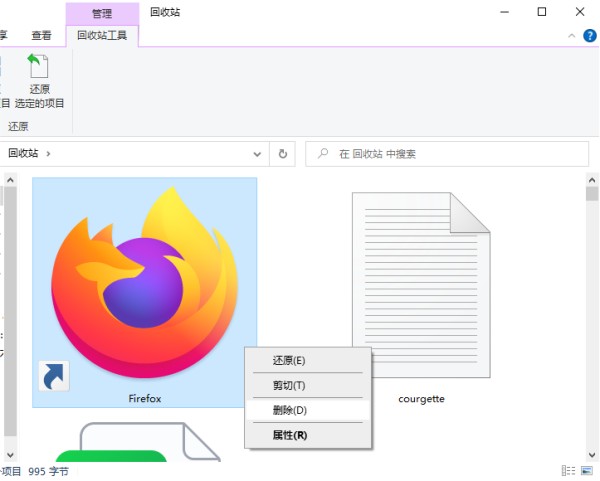Close the Recycle Bin window

click(x=580, y=12)
